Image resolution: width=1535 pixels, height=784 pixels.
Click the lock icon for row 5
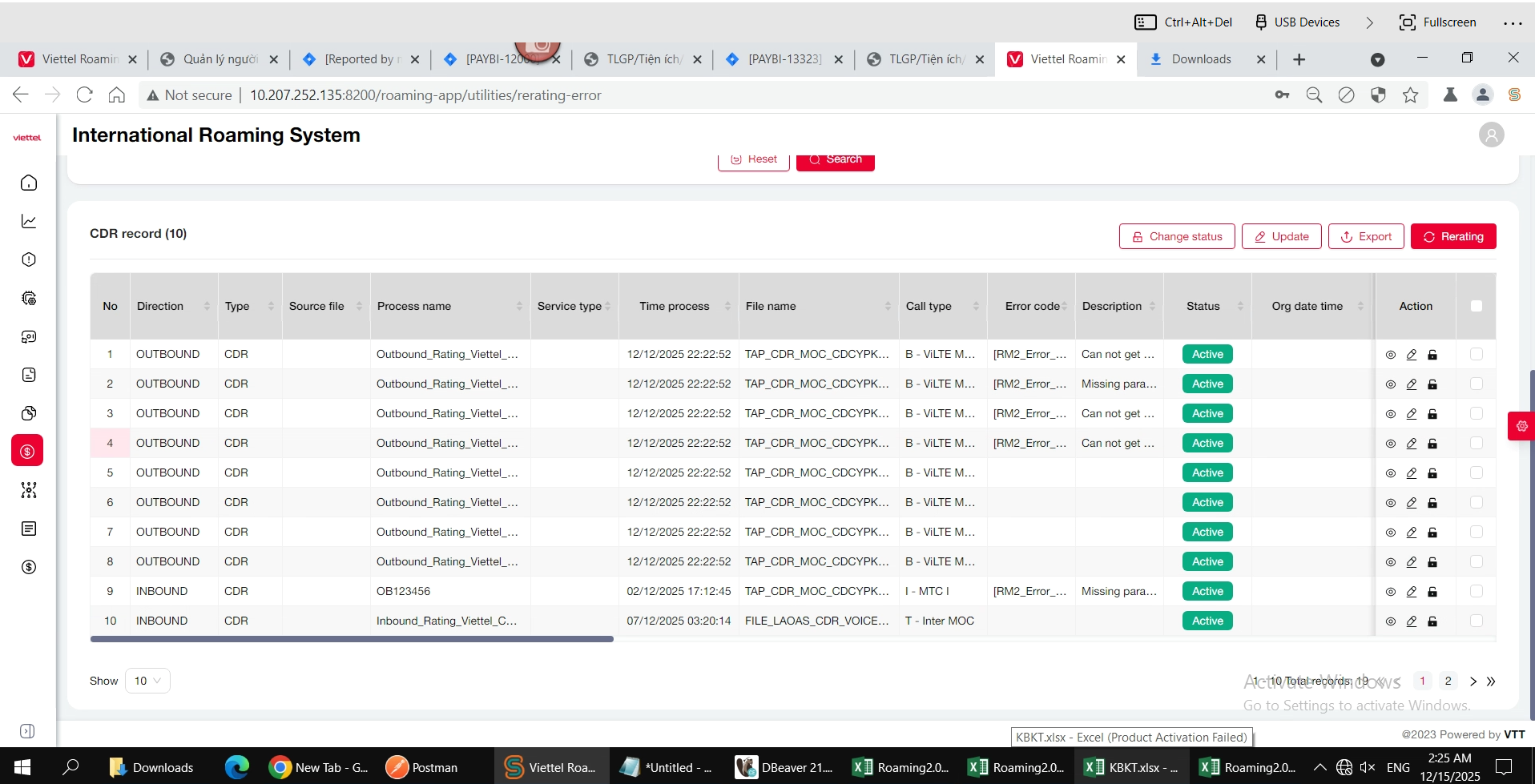1432,473
